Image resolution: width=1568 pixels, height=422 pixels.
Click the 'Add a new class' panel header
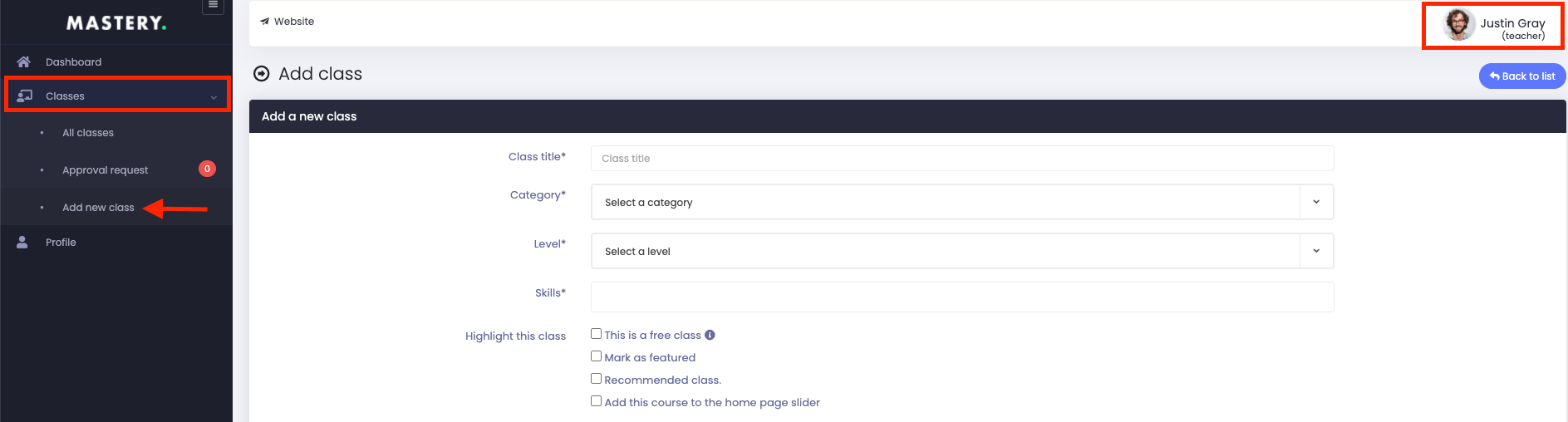pos(907,116)
